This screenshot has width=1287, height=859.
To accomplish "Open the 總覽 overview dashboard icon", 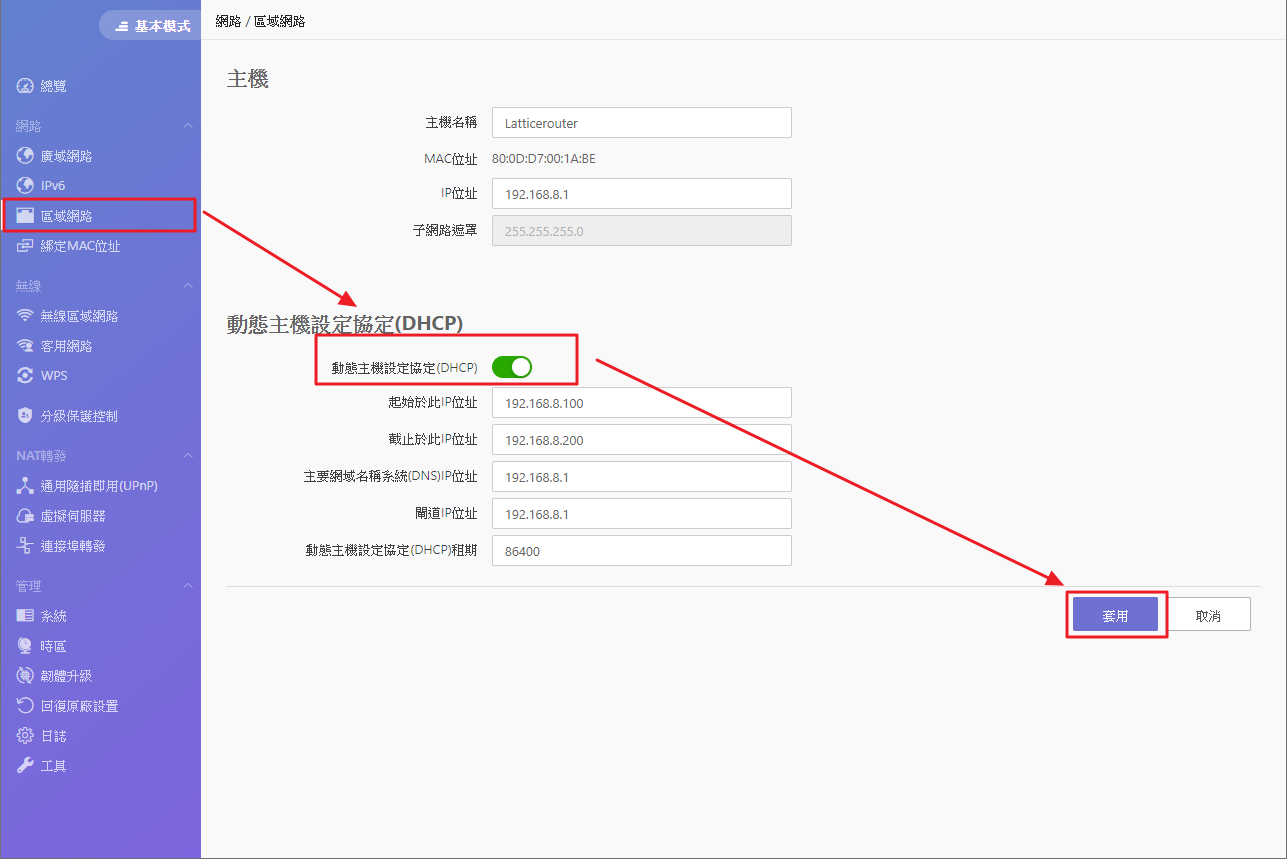I will (x=25, y=86).
